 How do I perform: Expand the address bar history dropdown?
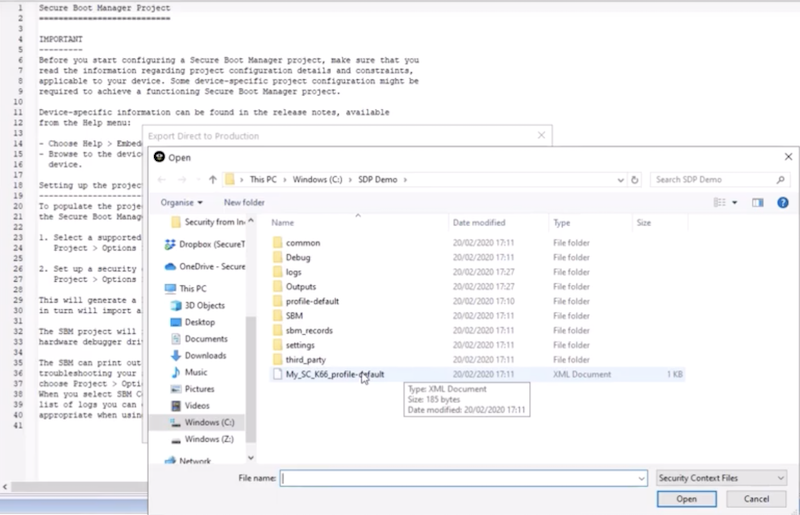[621, 180]
